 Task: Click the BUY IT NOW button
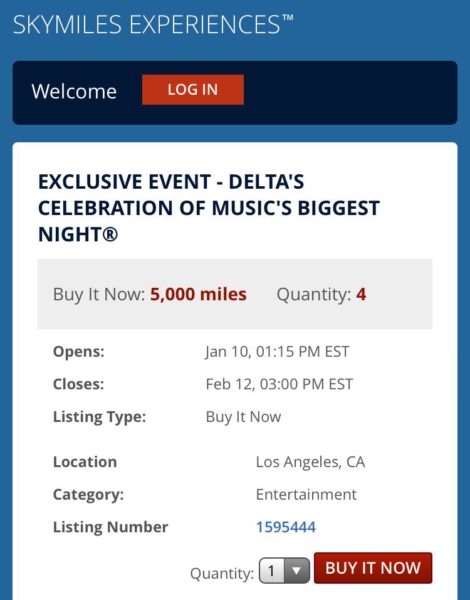click(373, 568)
